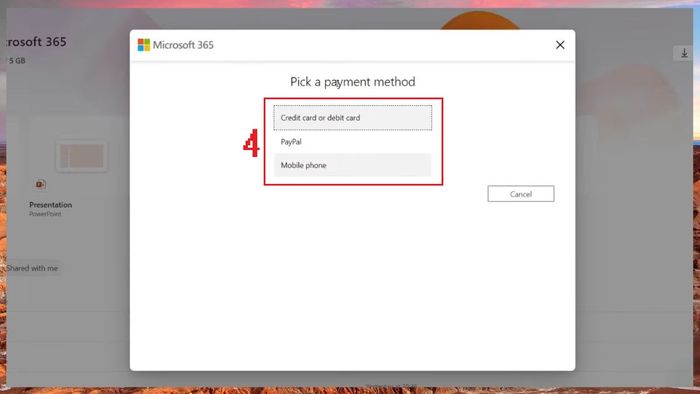The height and width of the screenshot is (394, 700).
Task: Close the Microsoft 365 dialog
Action: pos(560,45)
